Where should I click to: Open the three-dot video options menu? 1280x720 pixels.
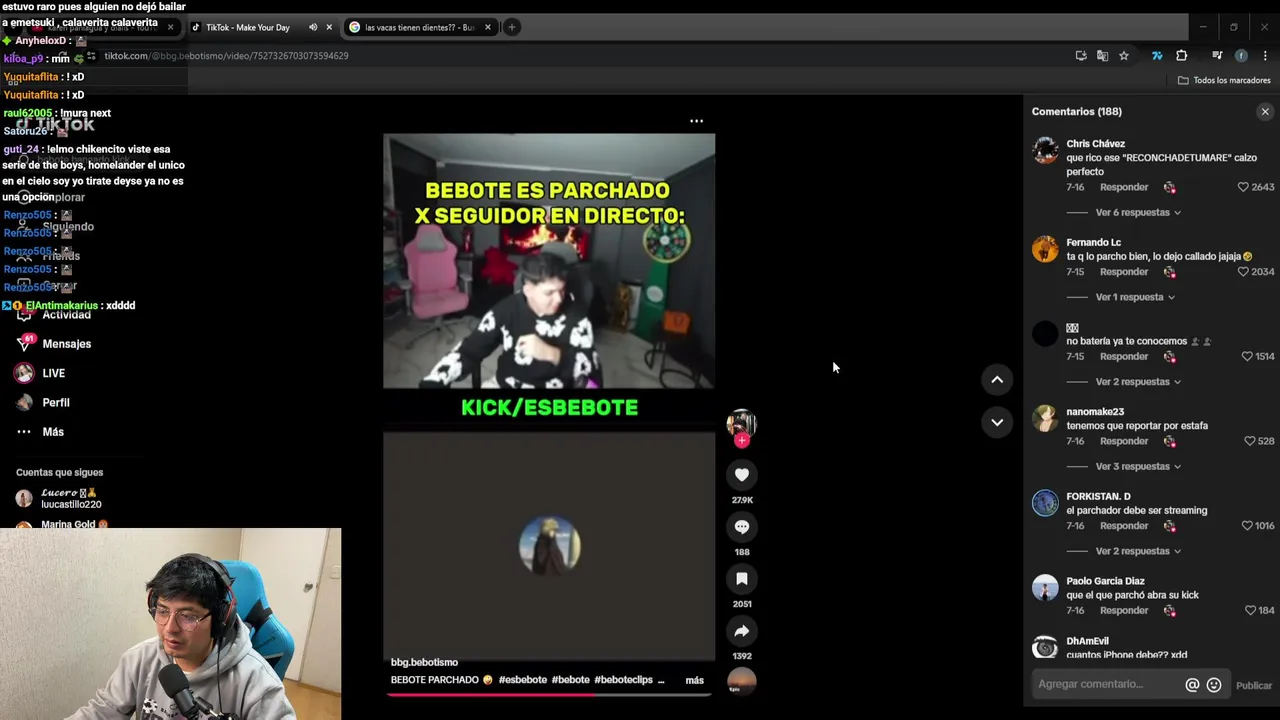696,121
